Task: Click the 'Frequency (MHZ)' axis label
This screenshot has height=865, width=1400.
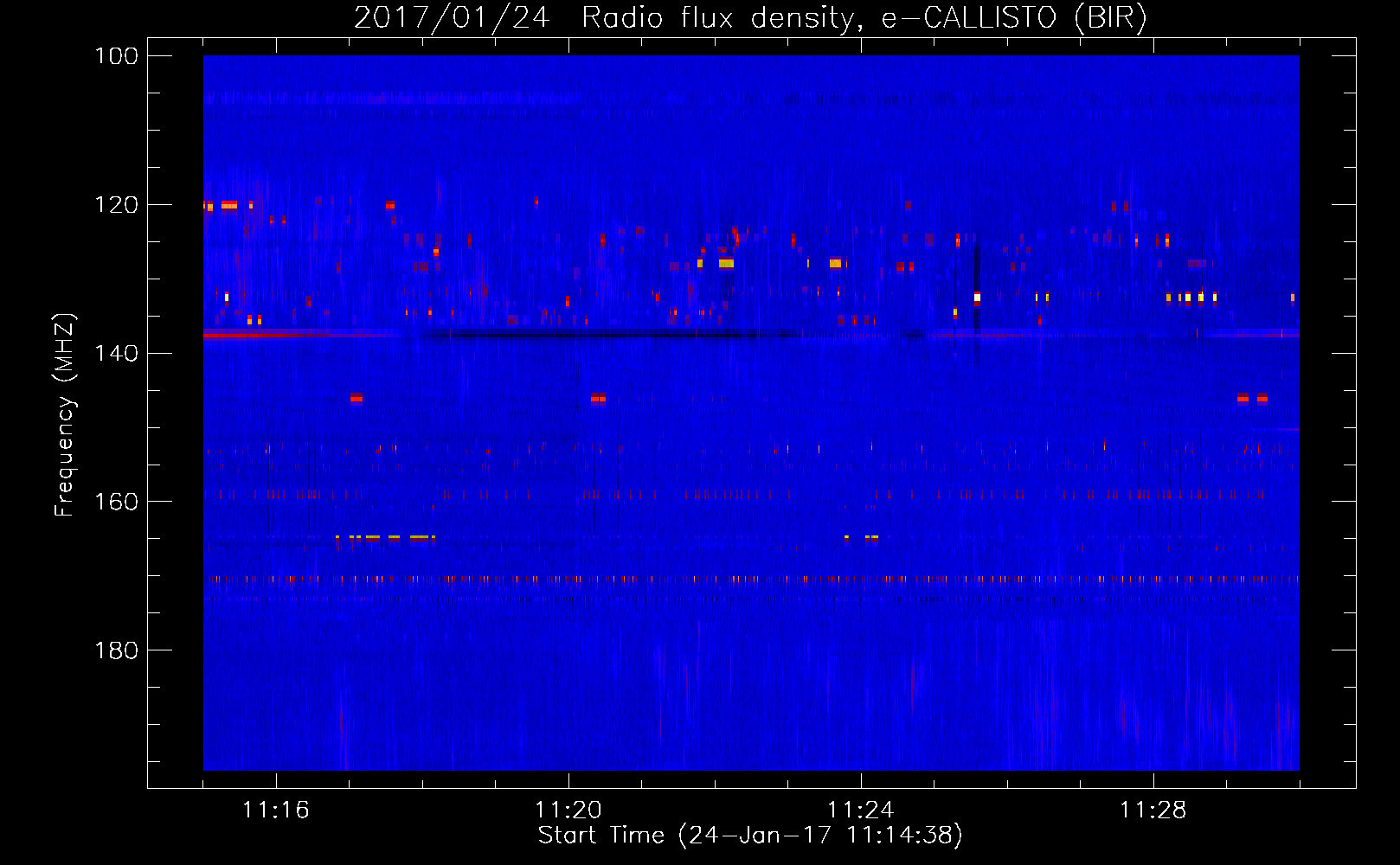Action: pos(64,414)
